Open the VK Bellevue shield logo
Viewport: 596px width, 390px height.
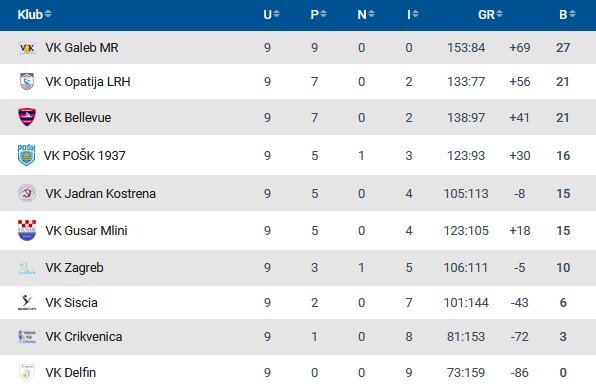click(x=27, y=117)
